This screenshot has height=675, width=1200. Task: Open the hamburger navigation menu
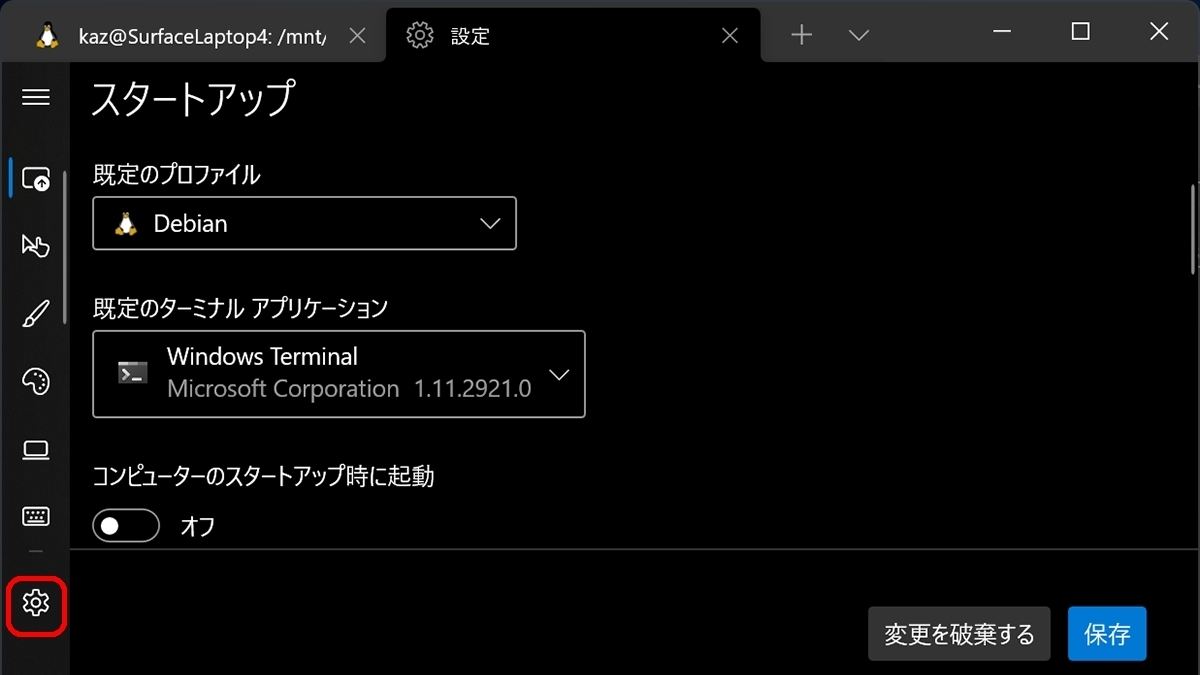point(36,97)
